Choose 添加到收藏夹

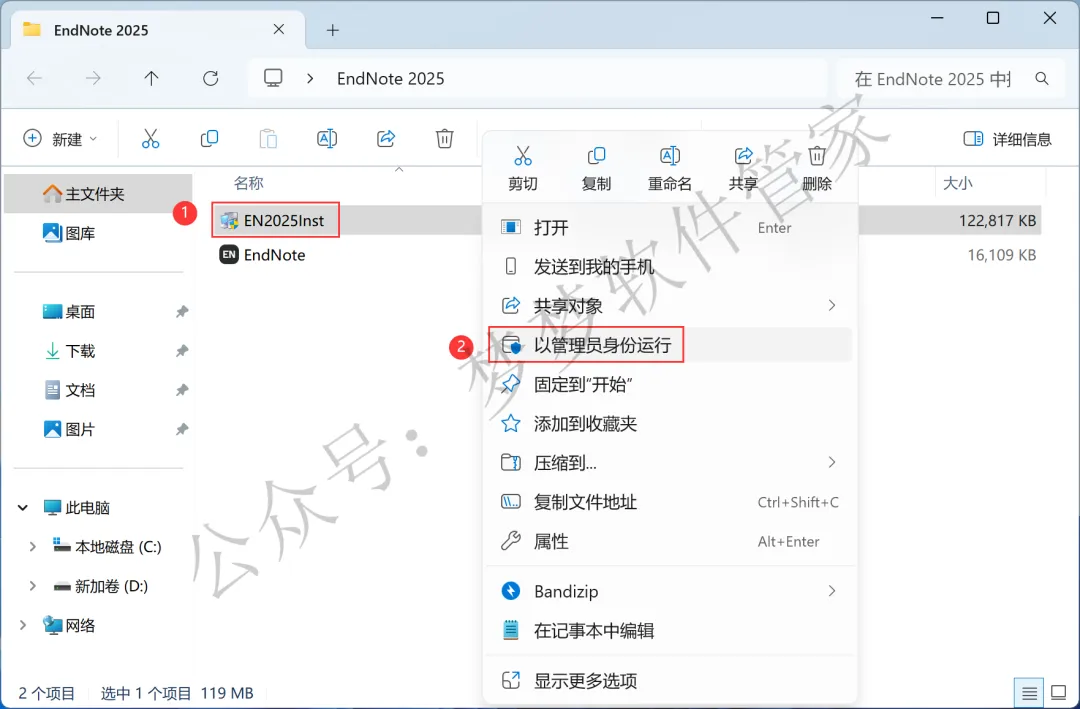pyautogui.click(x=672, y=423)
